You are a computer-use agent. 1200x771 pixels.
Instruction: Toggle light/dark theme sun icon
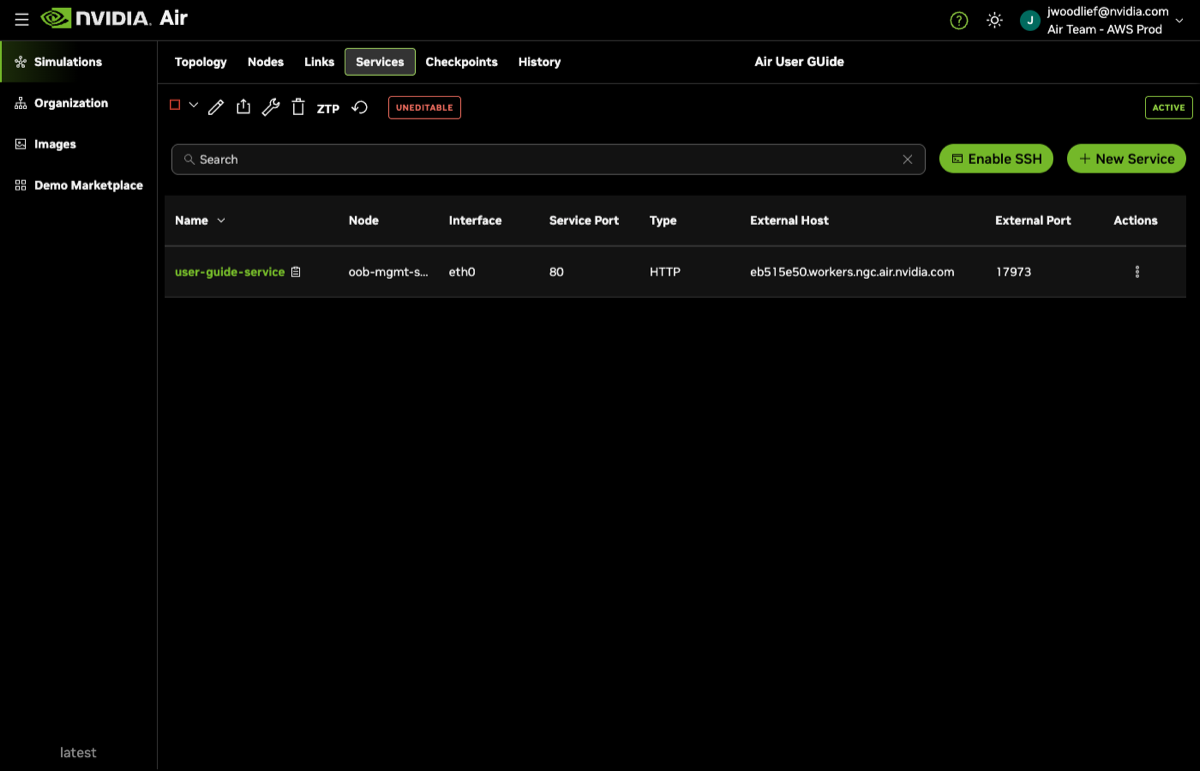click(x=994, y=20)
